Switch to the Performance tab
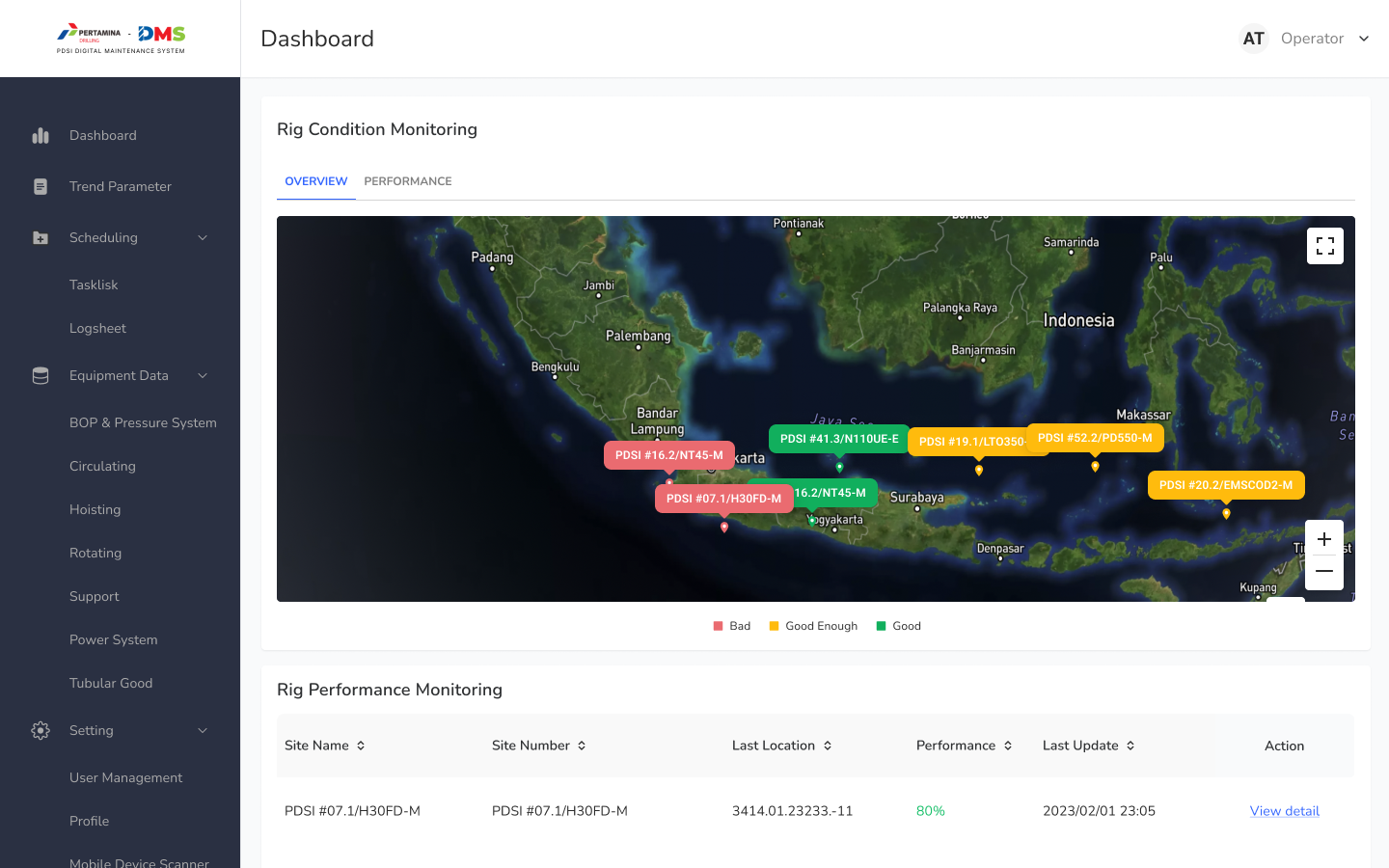Viewport: 1389px width, 868px height. [x=408, y=181]
